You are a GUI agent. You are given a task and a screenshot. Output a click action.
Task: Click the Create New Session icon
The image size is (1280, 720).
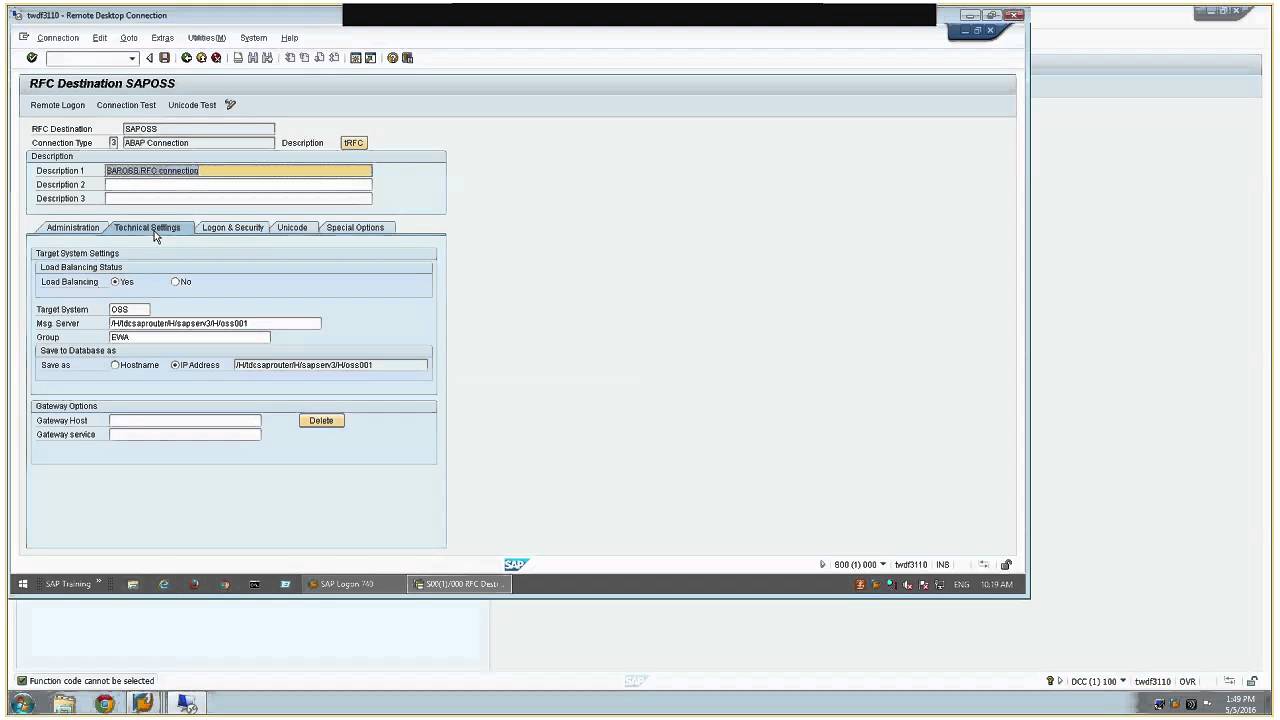click(x=355, y=58)
